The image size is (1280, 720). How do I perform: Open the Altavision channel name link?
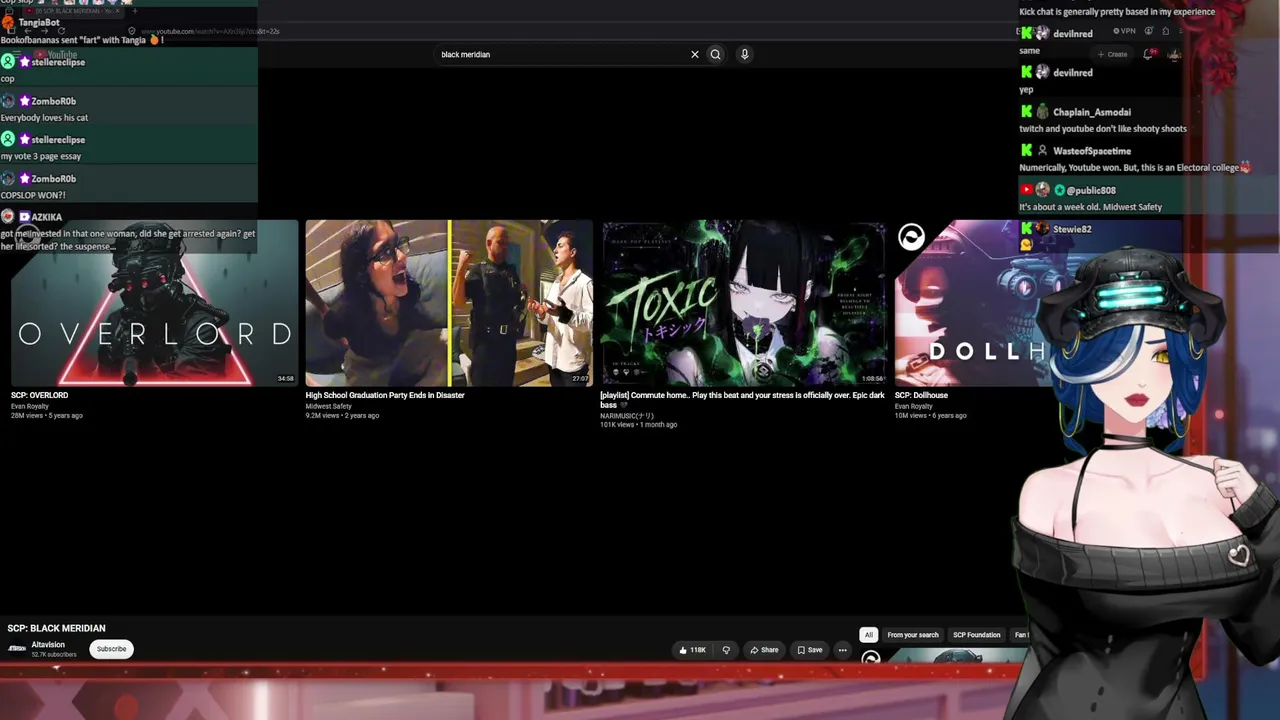[x=48, y=645]
